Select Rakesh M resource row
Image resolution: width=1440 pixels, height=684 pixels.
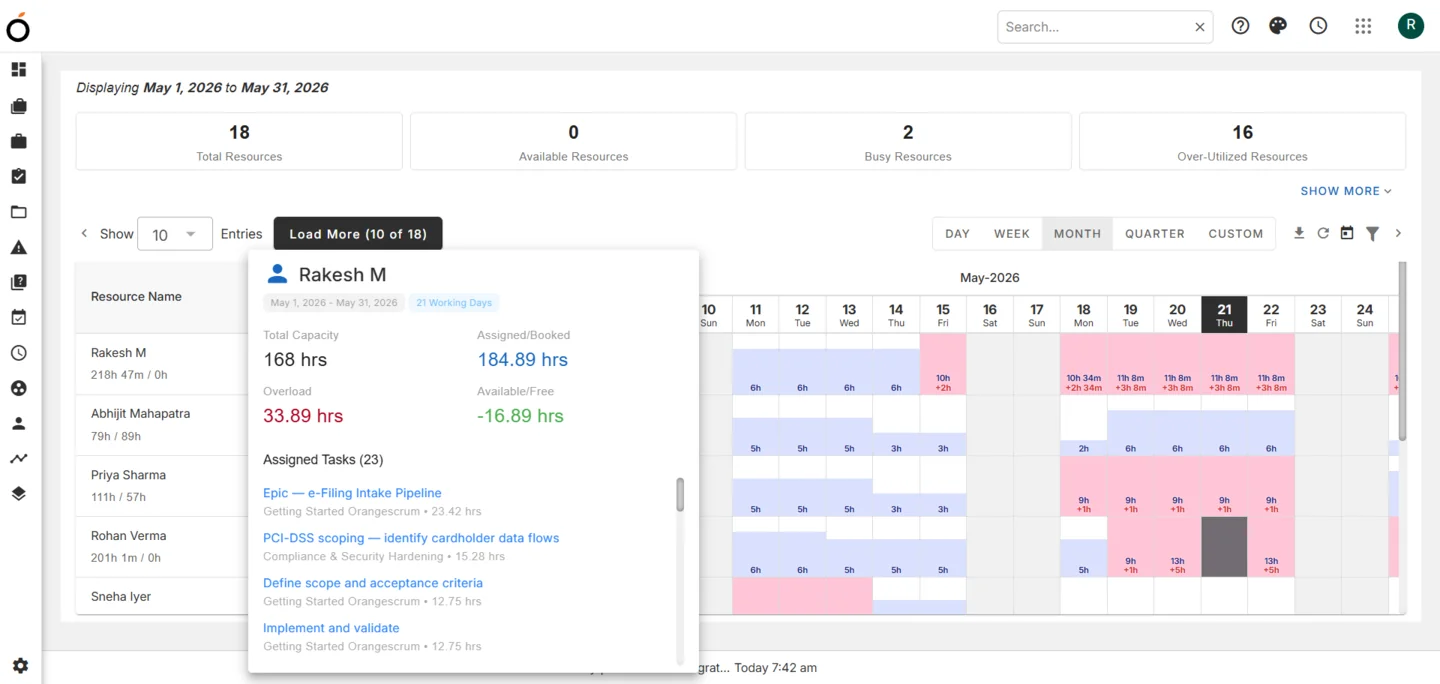coord(162,364)
